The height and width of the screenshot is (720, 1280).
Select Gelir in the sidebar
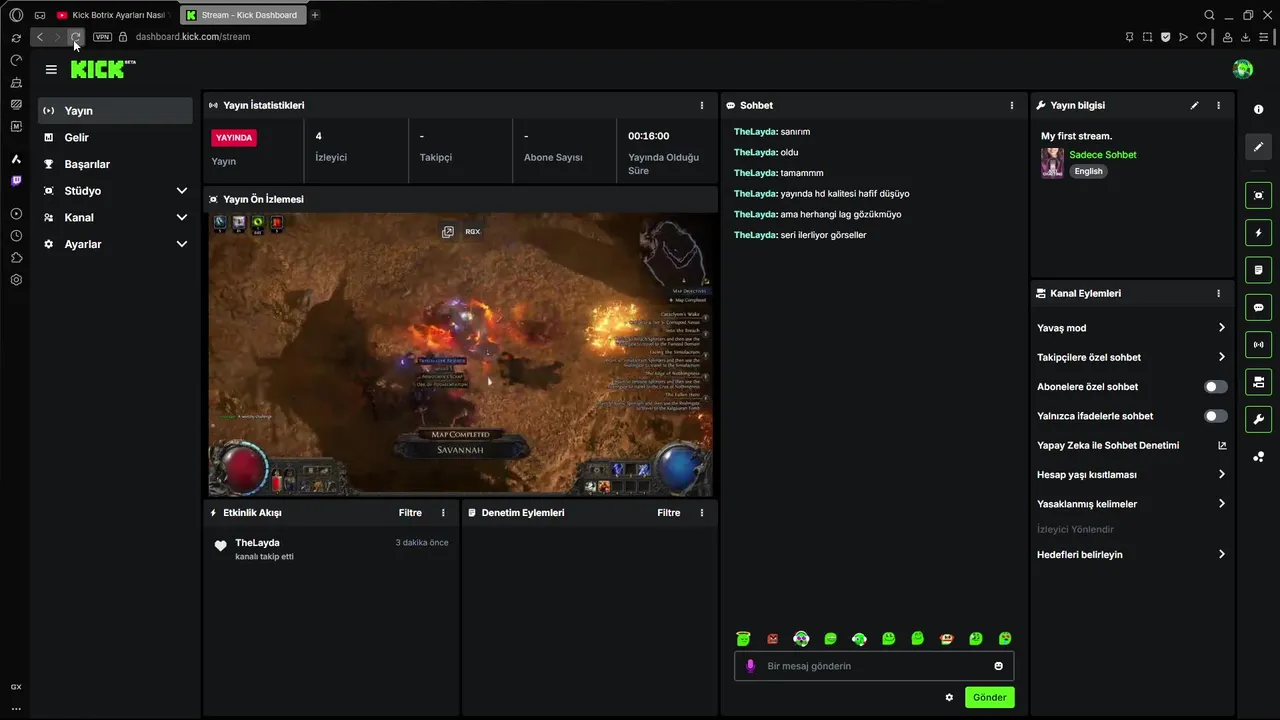point(115,138)
